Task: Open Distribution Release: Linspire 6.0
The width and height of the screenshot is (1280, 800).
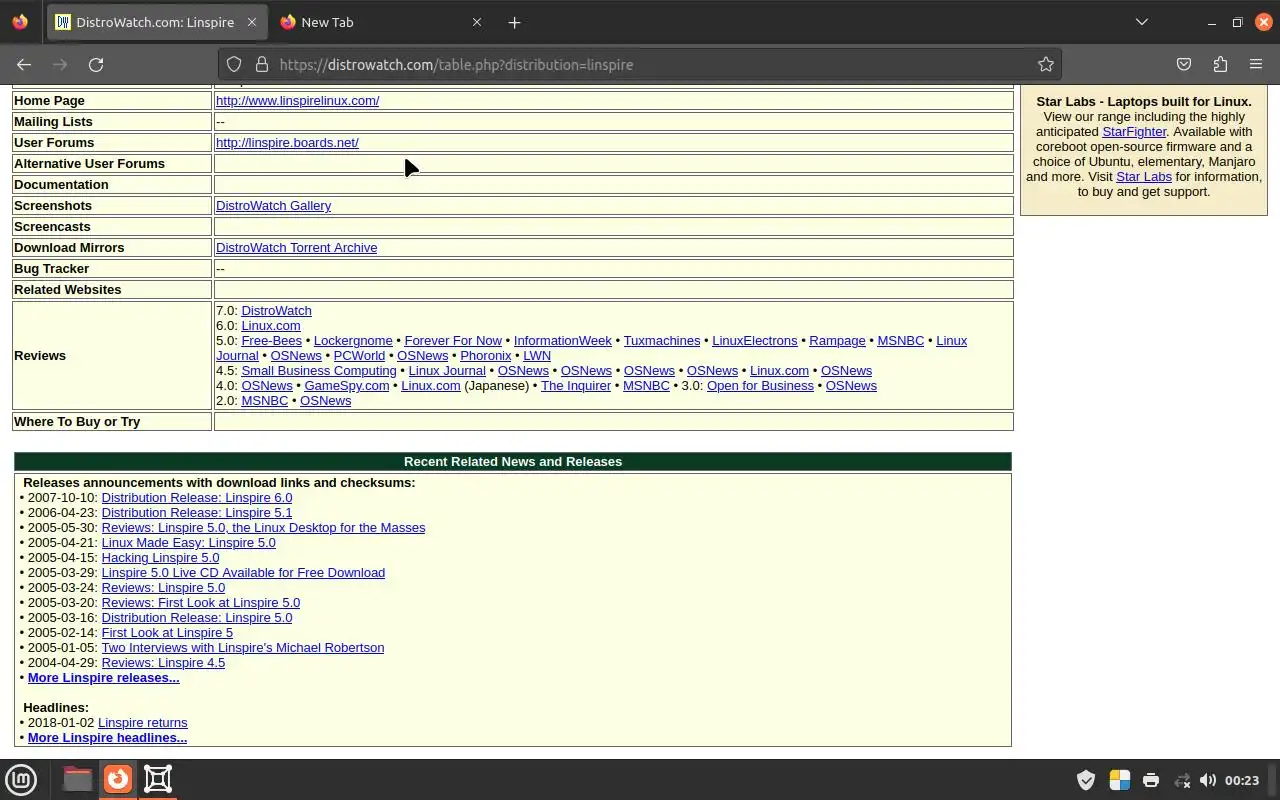Action: pos(197,498)
